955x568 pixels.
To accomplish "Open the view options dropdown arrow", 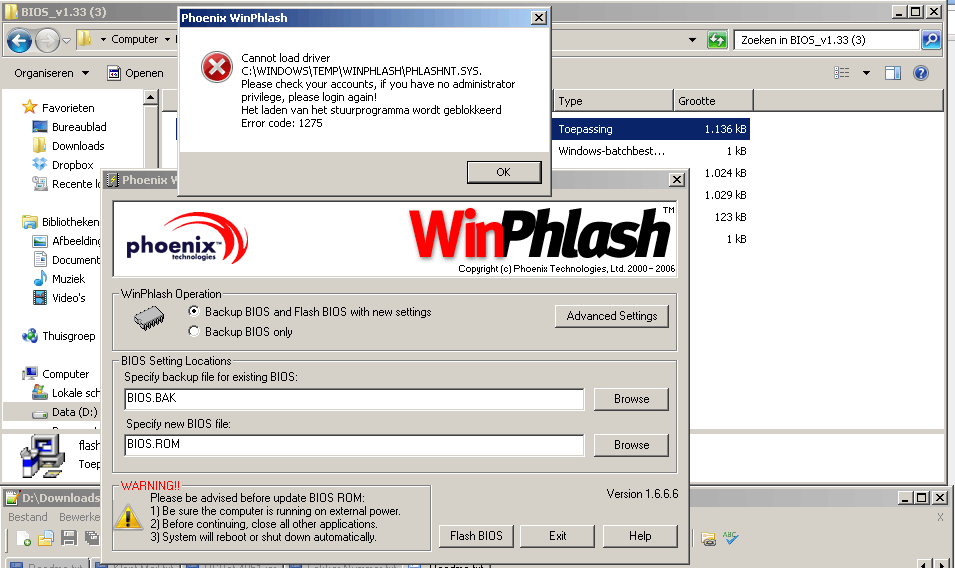I will (866, 73).
